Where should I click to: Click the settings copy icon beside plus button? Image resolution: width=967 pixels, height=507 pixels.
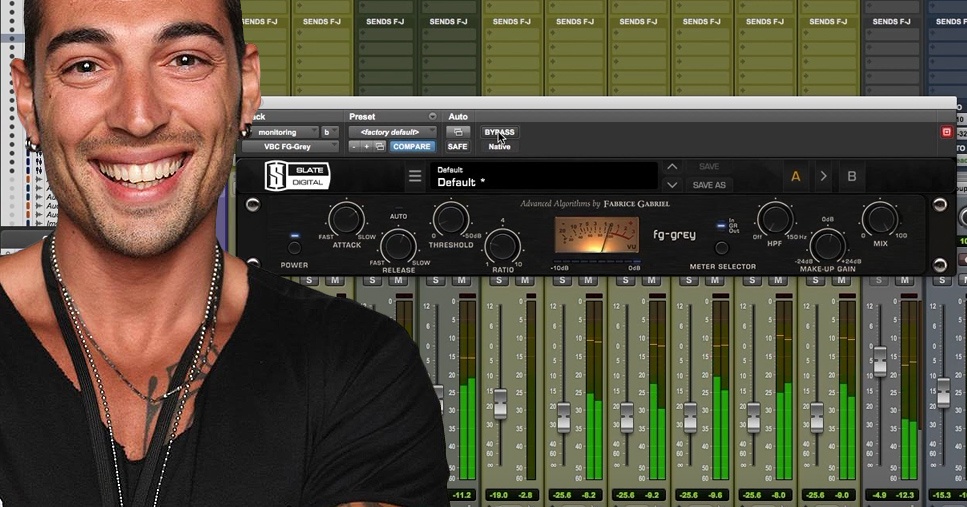coord(380,147)
